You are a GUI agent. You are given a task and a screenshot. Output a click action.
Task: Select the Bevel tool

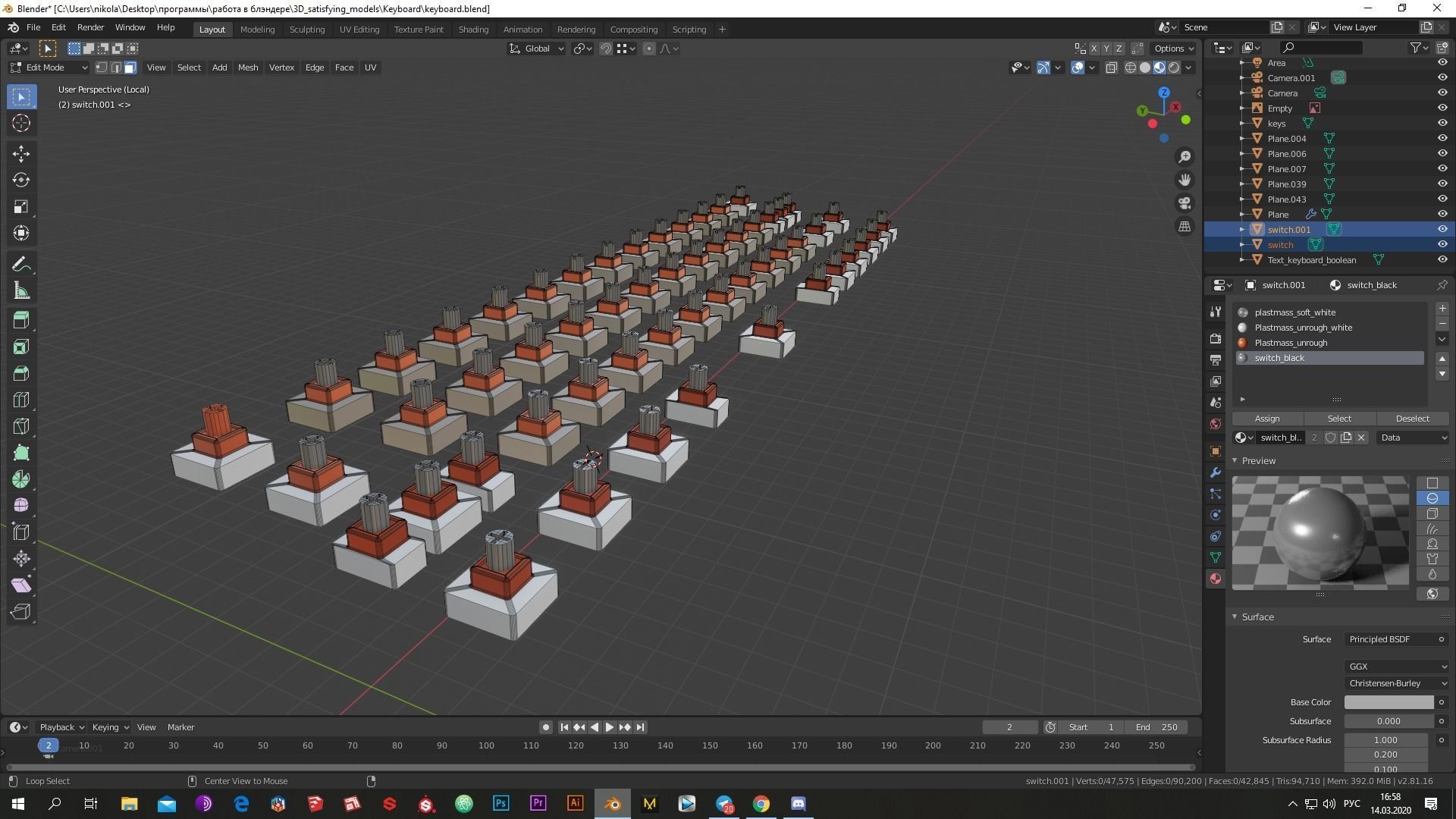[21, 373]
